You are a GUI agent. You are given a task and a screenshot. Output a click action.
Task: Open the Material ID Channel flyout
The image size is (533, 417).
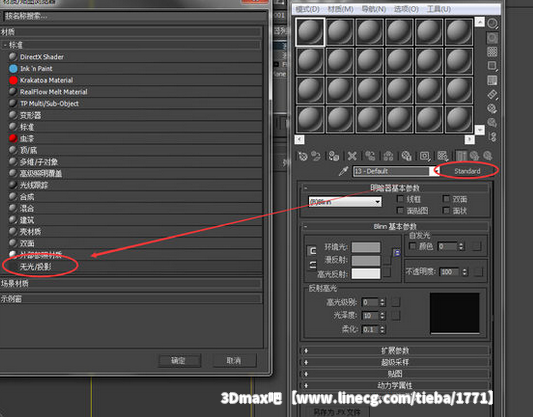pos(425,156)
